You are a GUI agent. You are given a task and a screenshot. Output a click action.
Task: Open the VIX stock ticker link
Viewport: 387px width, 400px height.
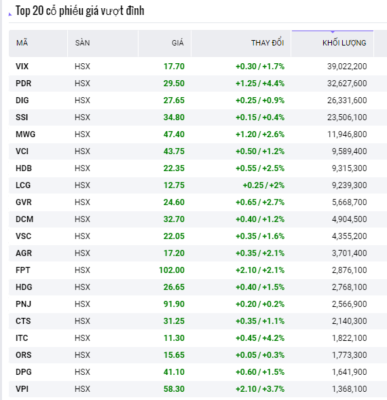pyautogui.click(x=22, y=66)
